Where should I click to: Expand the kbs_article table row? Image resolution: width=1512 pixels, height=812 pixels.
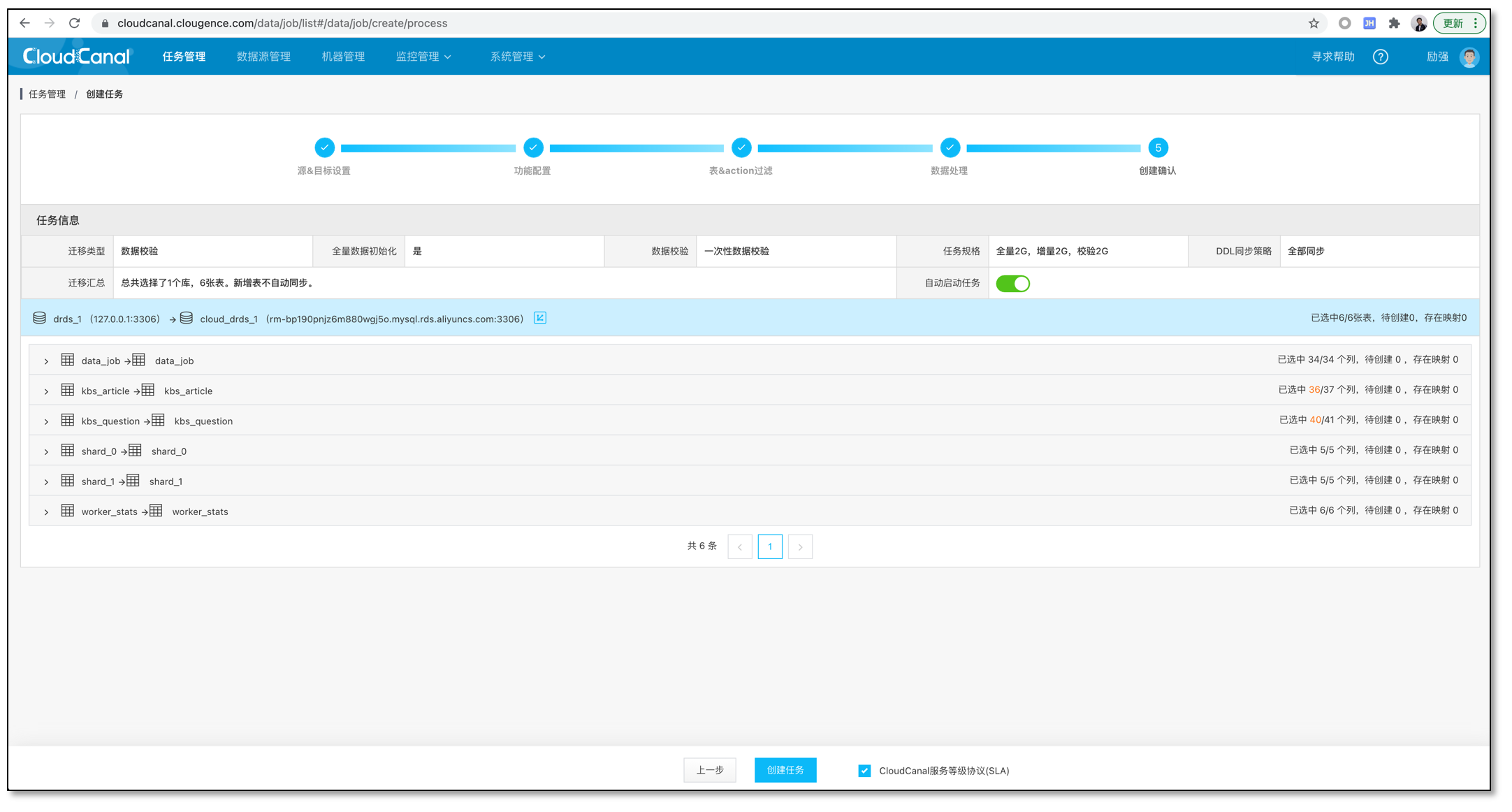46,391
